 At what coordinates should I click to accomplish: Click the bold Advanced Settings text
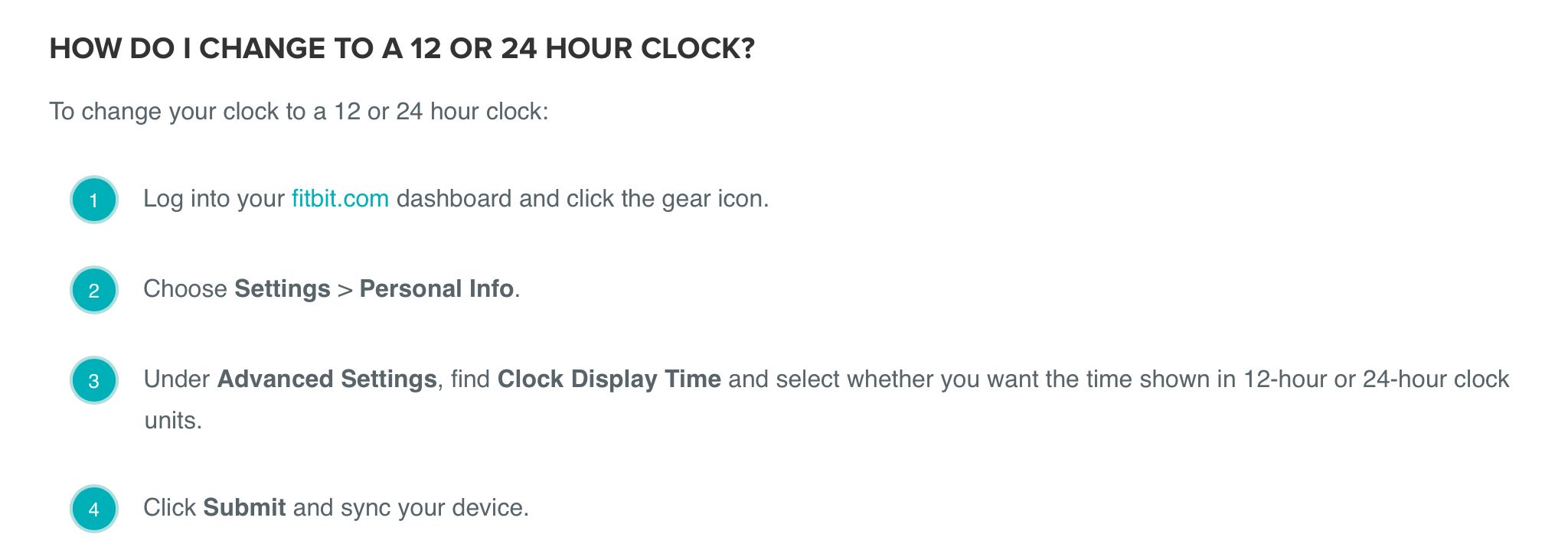[327, 379]
